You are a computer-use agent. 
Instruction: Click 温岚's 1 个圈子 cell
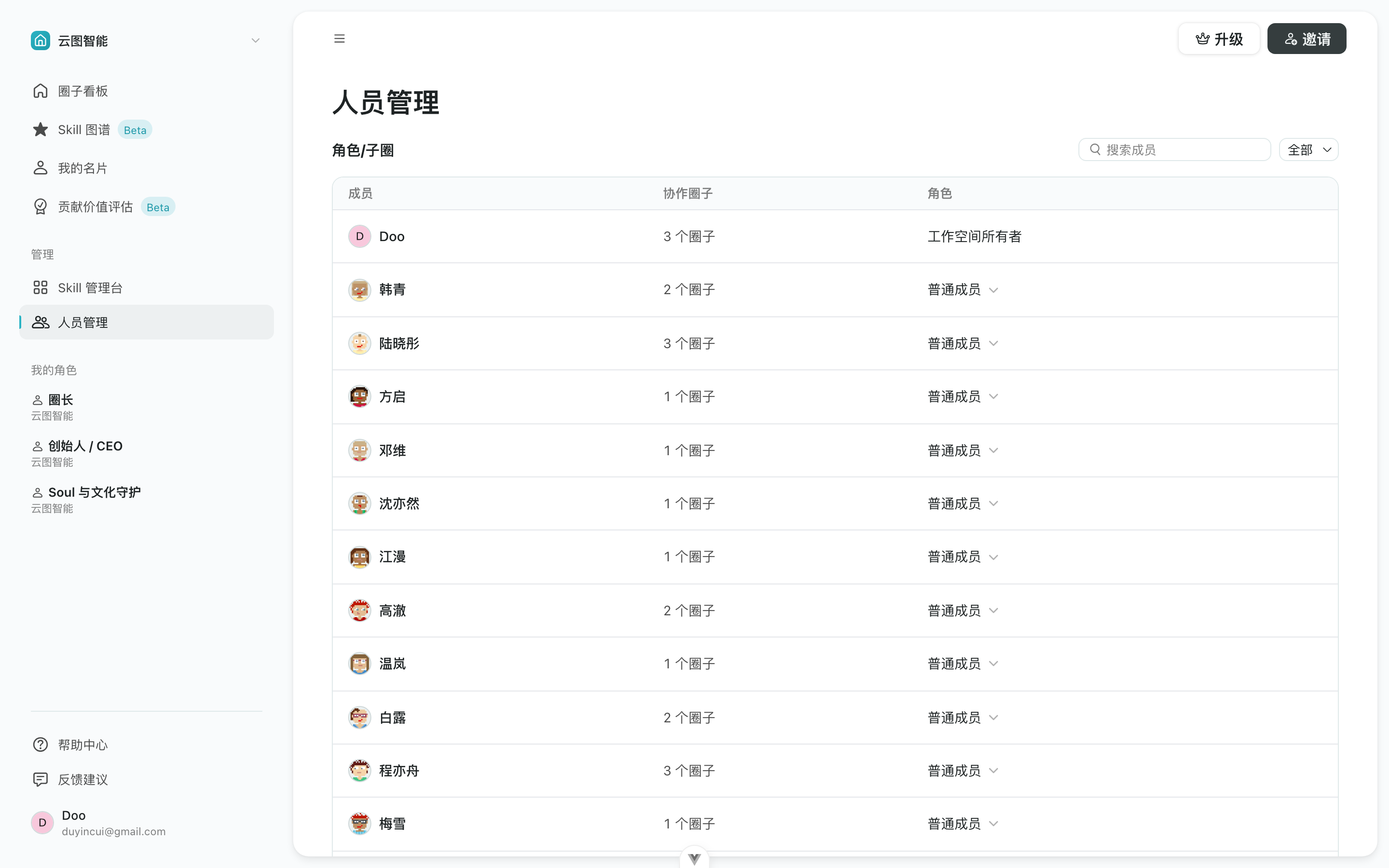(x=689, y=664)
